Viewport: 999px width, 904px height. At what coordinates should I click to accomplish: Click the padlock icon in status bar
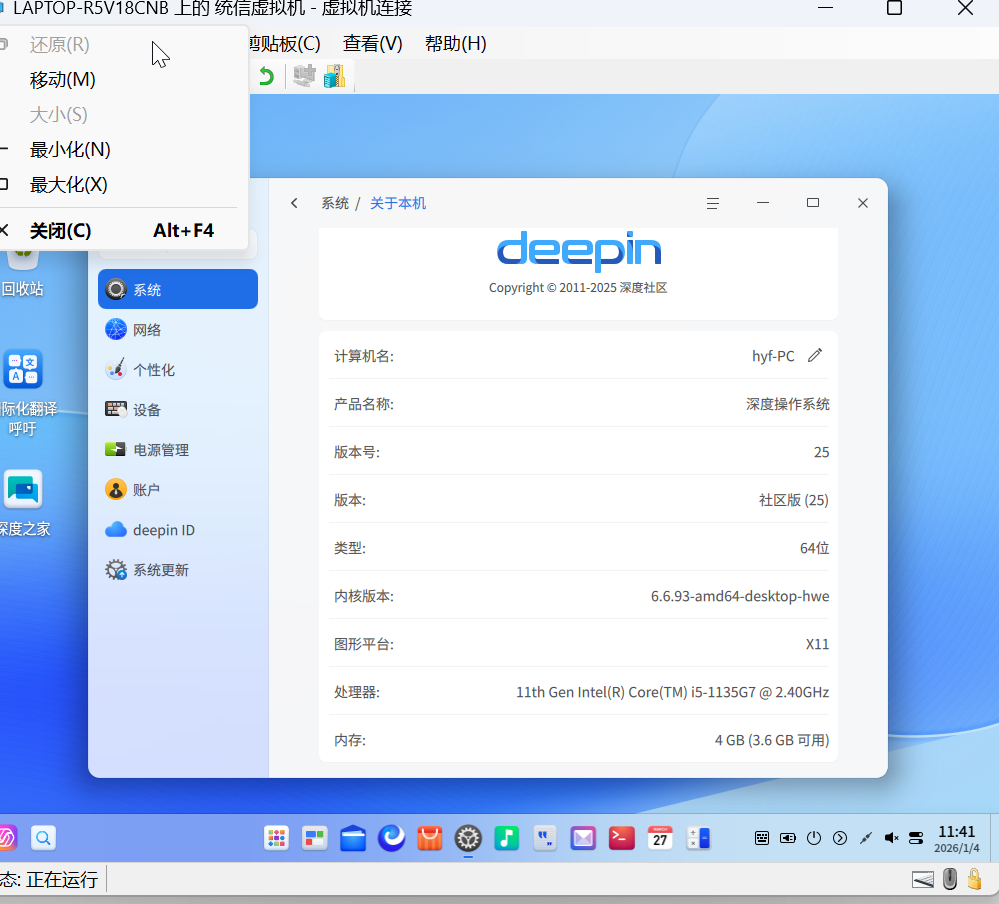(x=974, y=879)
